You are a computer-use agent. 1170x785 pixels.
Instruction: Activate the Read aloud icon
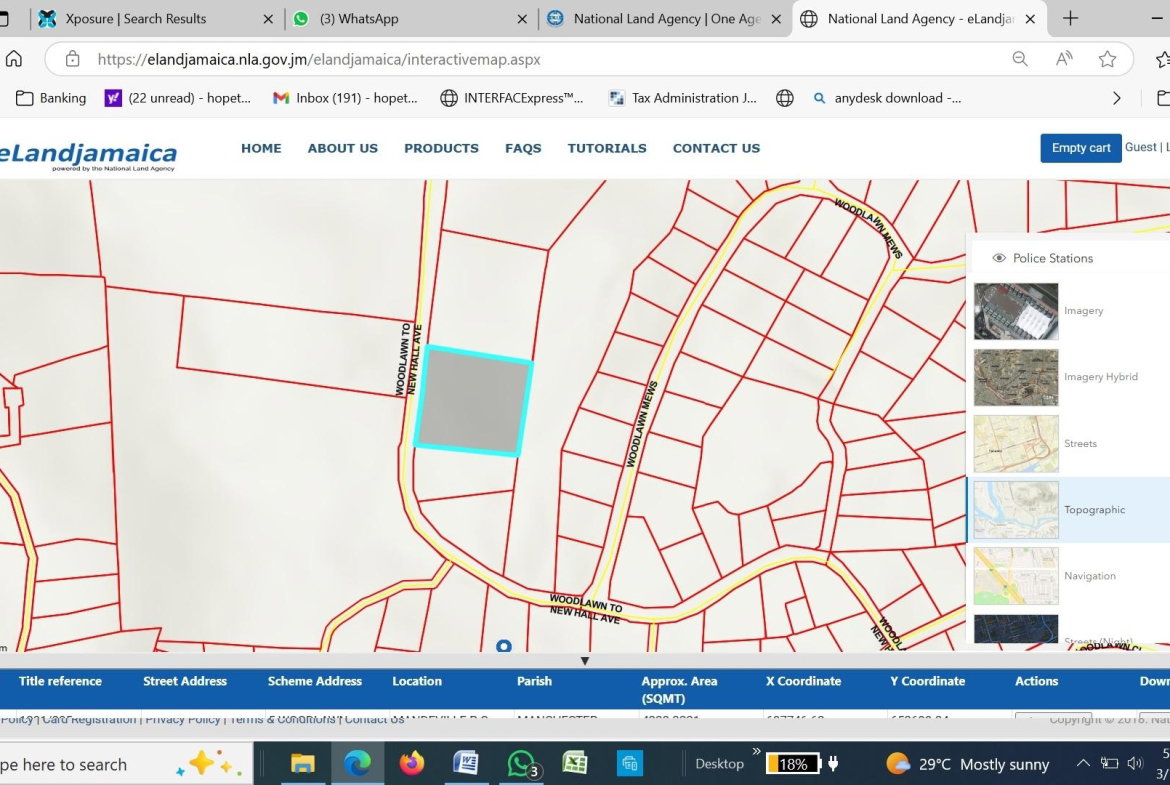tap(1064, 59)
